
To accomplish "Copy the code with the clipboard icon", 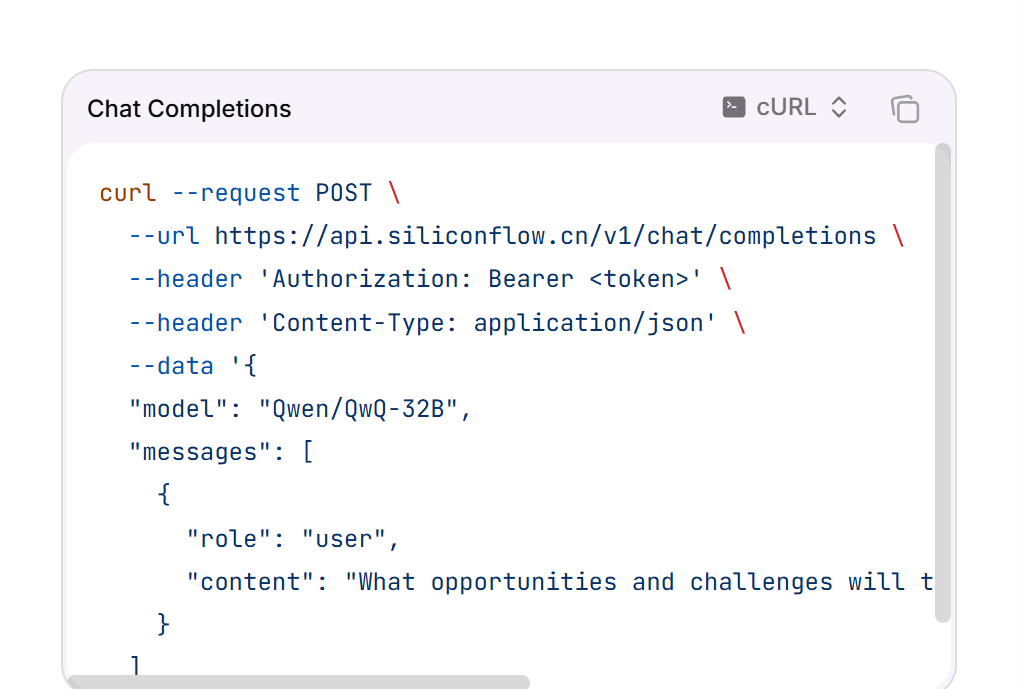I will coord(905,109).
